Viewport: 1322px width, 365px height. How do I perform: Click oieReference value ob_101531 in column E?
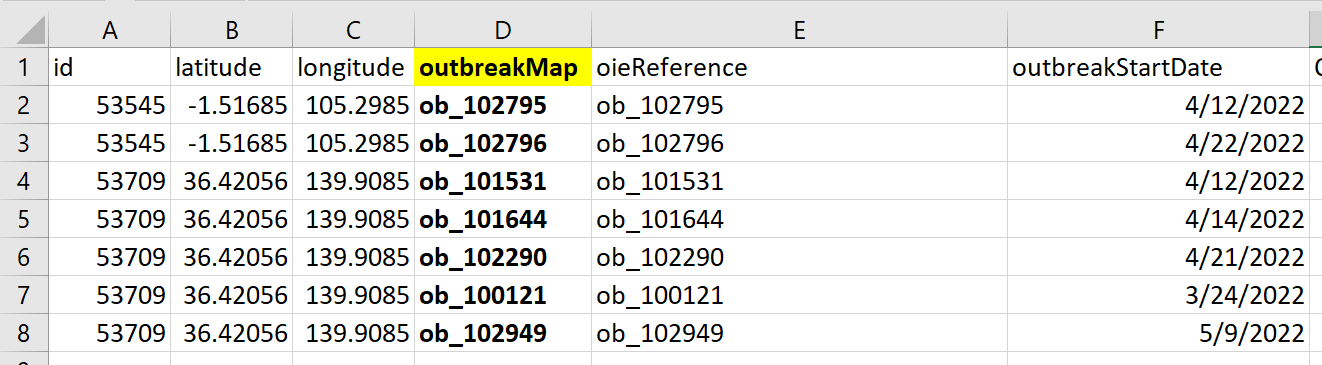click(799, 181)
